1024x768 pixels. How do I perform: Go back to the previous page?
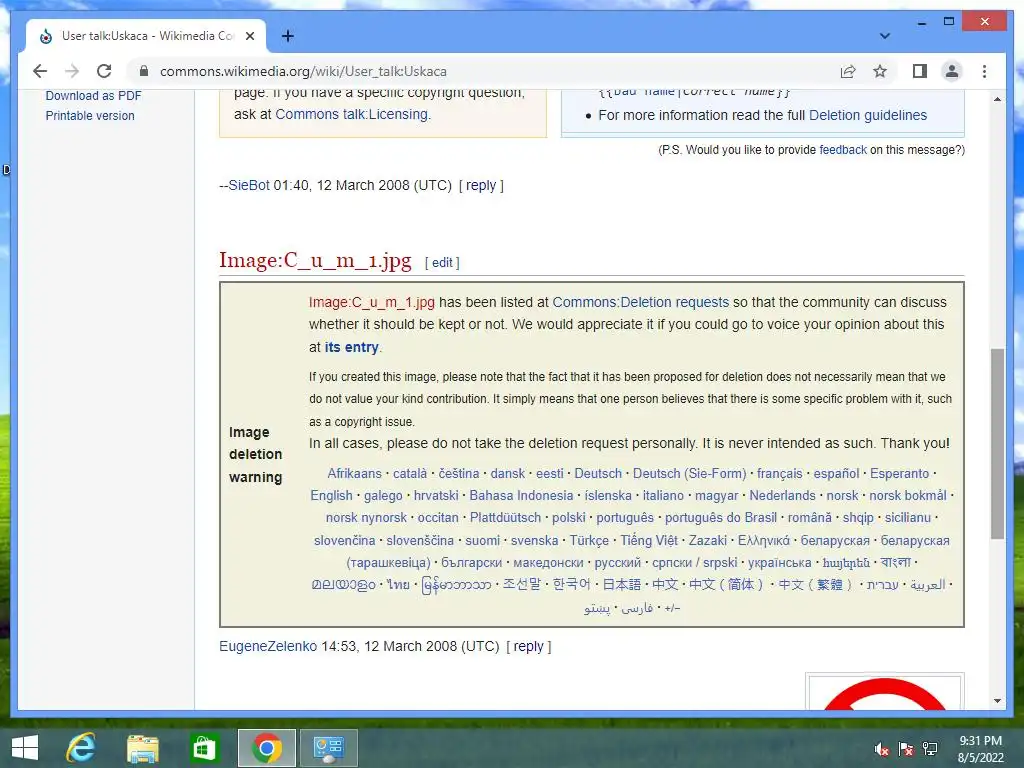40,71
